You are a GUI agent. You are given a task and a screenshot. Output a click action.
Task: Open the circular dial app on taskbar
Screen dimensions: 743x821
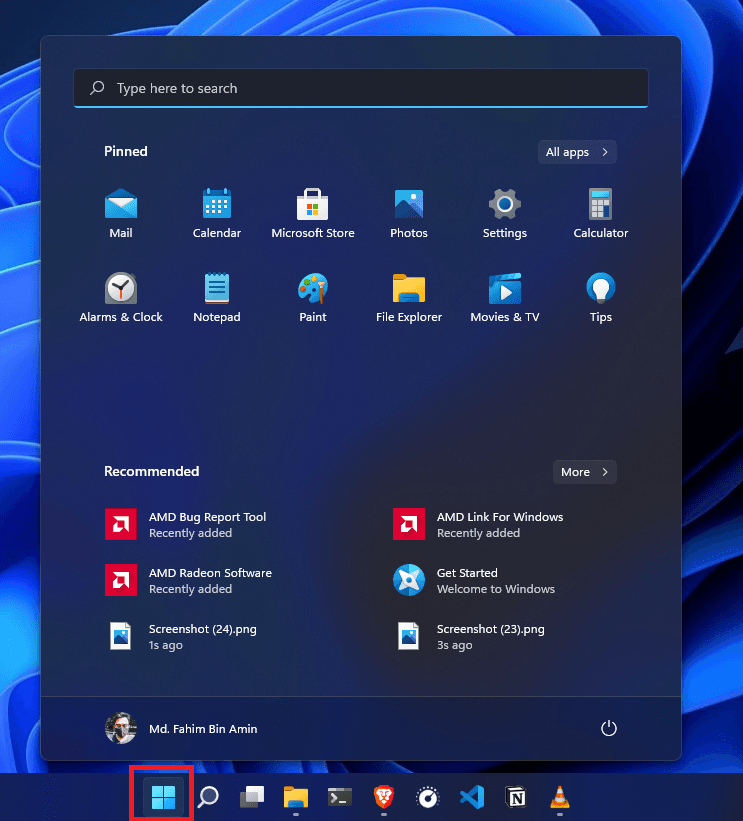(x=428, y=797)
